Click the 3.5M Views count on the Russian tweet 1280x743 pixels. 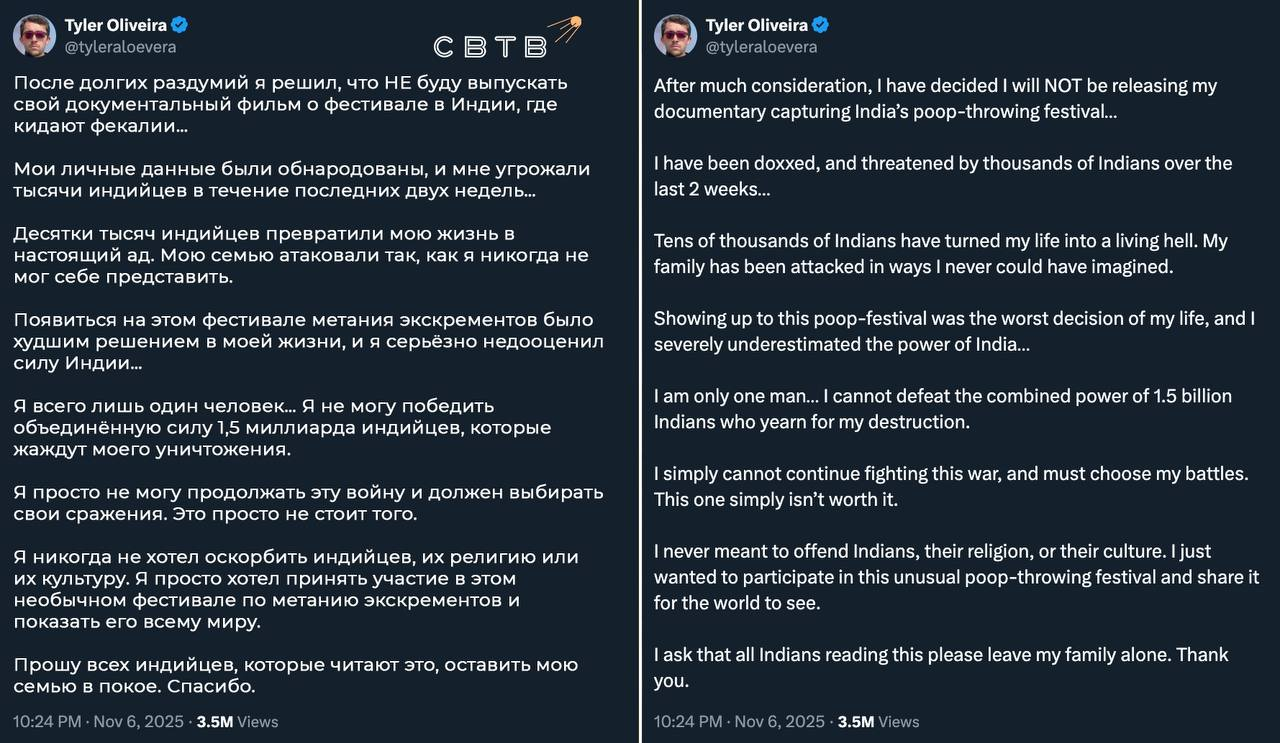(x=237, y=721)
